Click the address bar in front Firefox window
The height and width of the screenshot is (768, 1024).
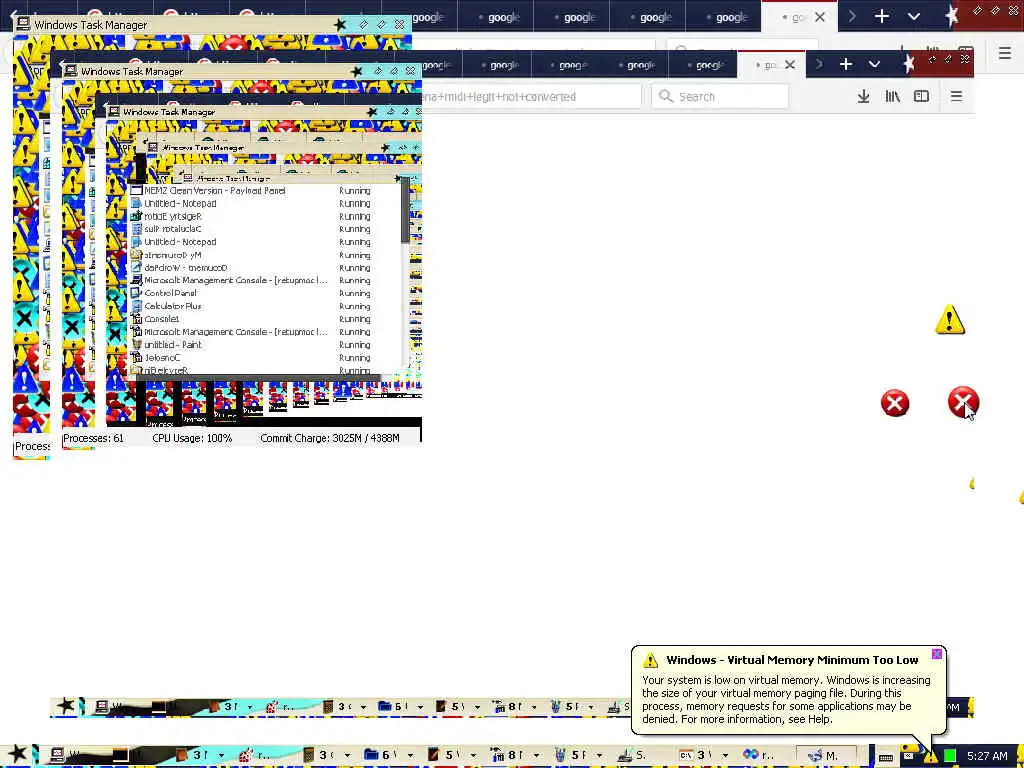tap(532, 97)
